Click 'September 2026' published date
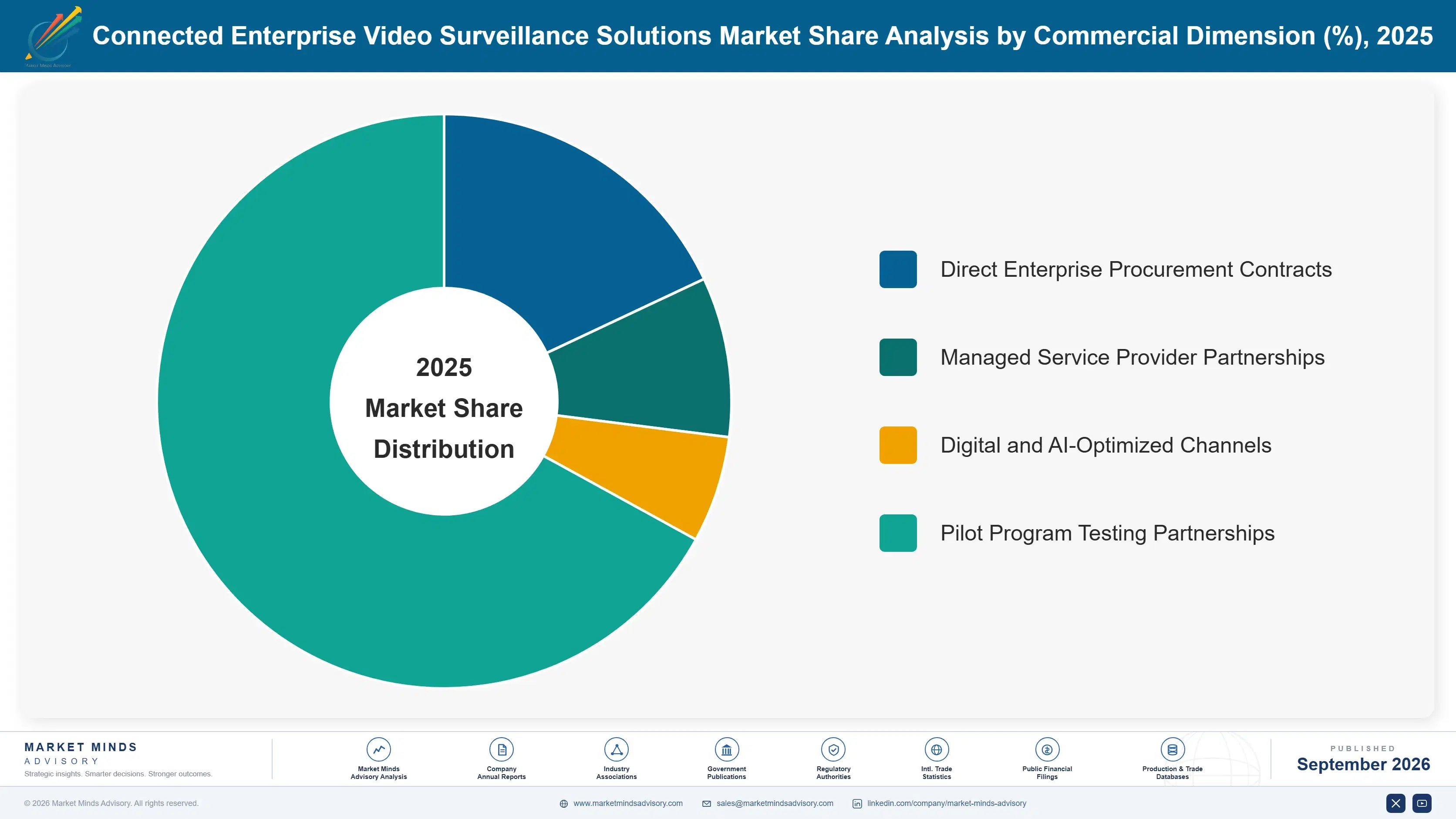The width and height of the screenshot is (1456, 819). pyautogui.click(x=1363, y=764)
